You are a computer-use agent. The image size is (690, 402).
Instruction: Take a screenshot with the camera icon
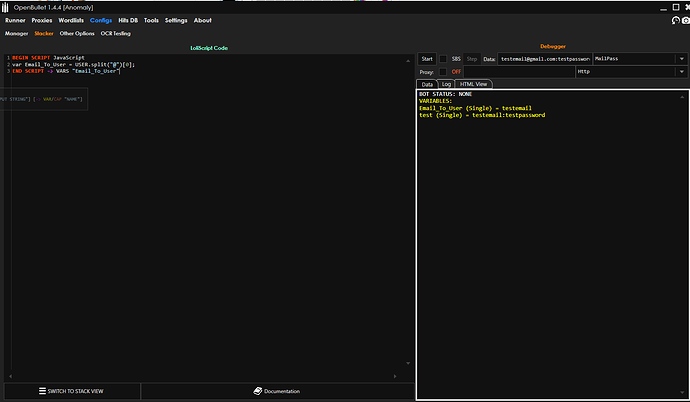coord(686,20)
